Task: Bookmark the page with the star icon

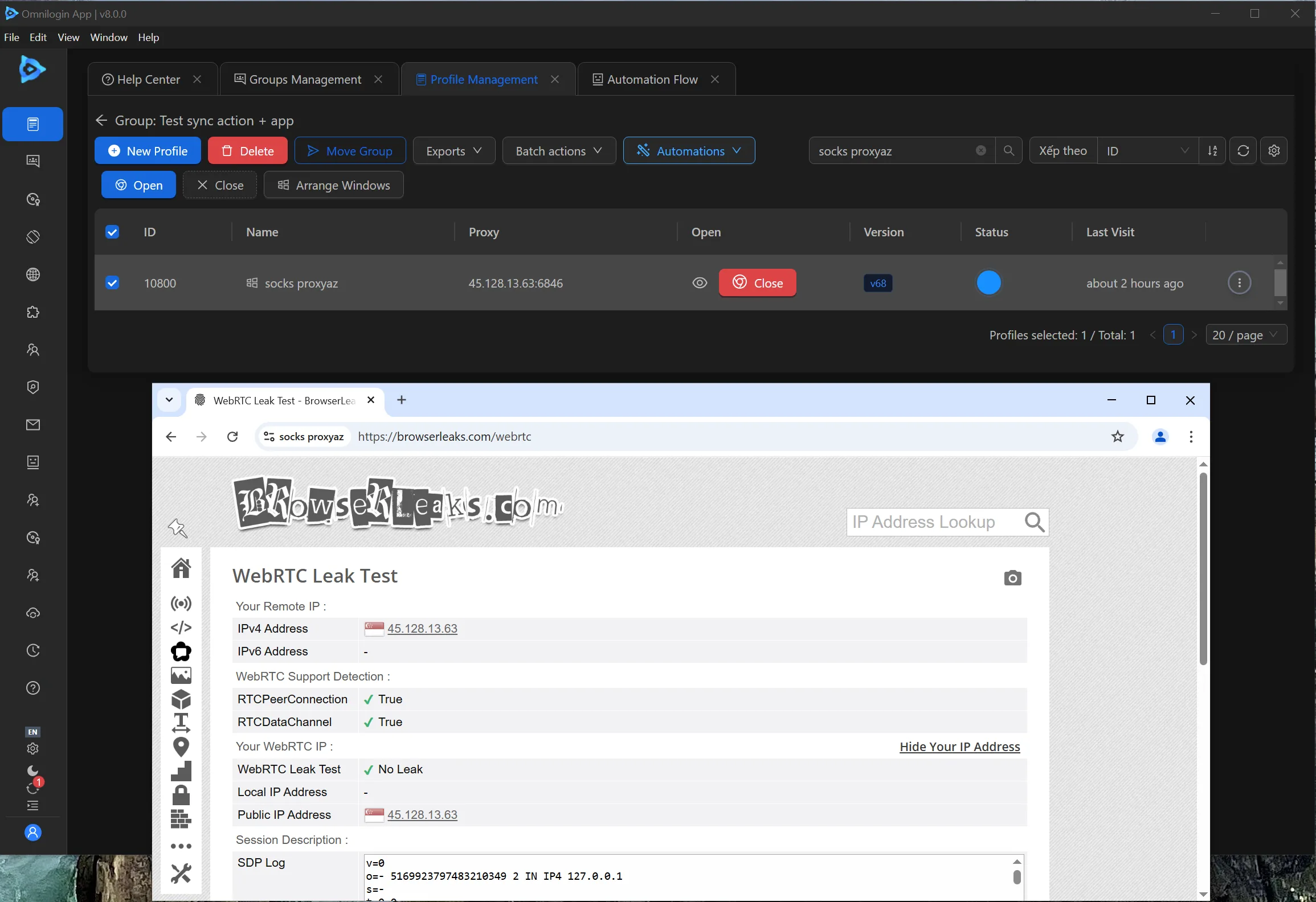Action: [x=1117, y=437]
